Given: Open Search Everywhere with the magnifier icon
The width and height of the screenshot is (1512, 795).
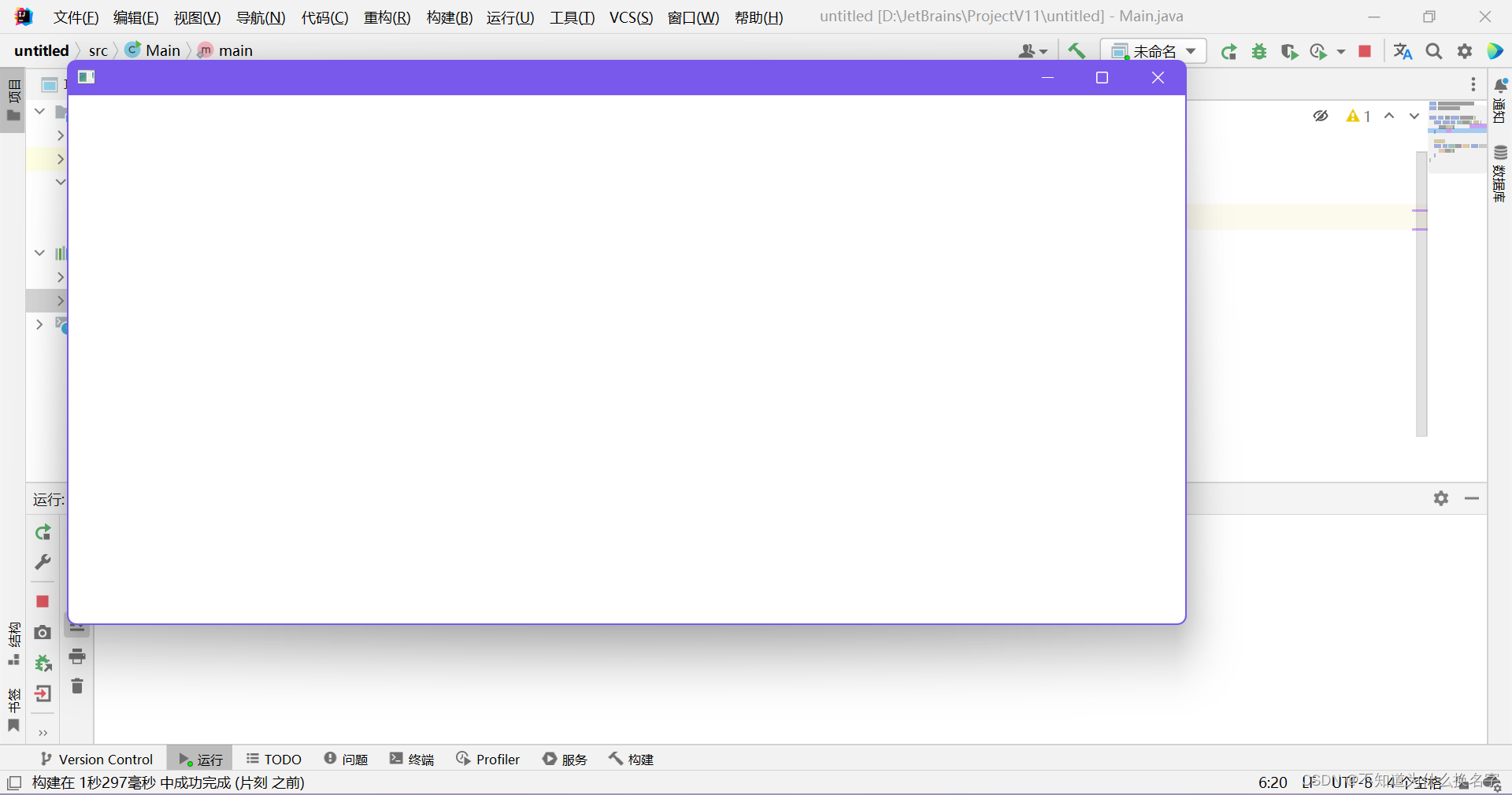Looking at the screenshot, I should (x=1433, y=51).
